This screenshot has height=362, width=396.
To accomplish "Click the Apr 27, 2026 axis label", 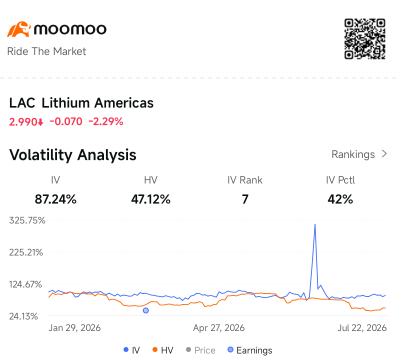I will pyautogui.click(x=219, y=328).
